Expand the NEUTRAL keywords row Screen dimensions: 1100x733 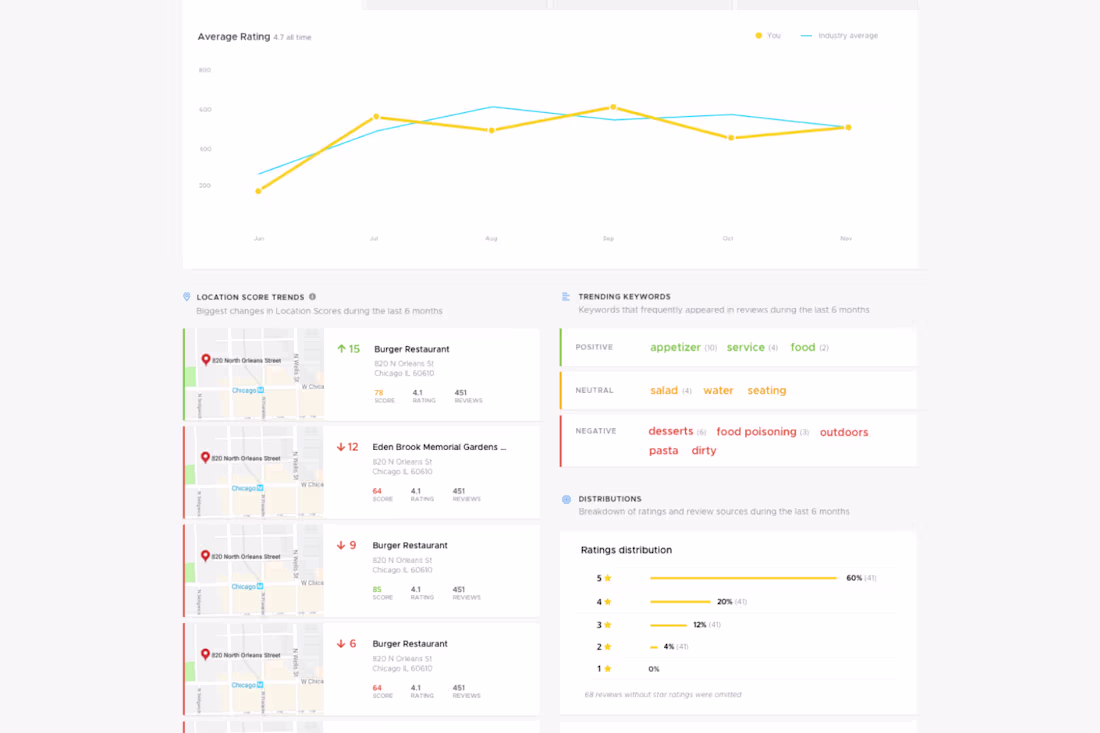596,390
